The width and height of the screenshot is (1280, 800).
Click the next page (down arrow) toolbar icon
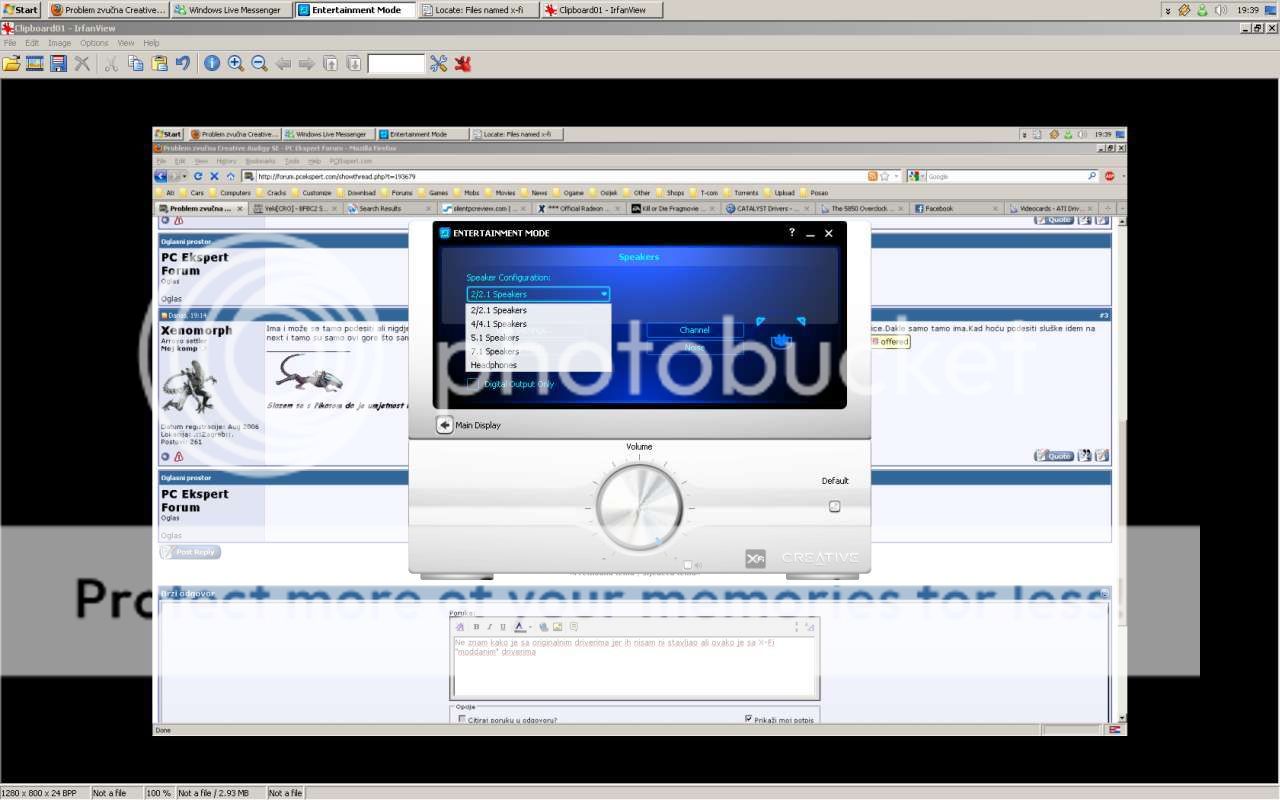354,63
